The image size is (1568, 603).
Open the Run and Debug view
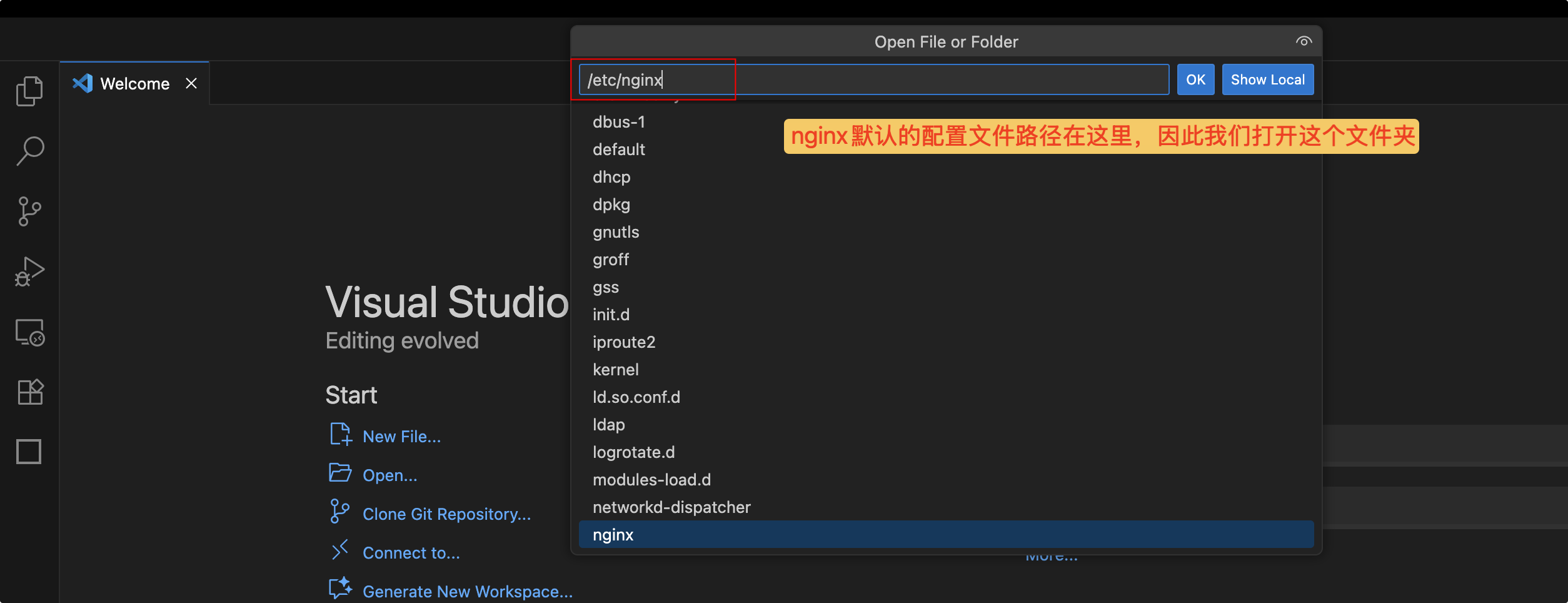click(29, 271)
